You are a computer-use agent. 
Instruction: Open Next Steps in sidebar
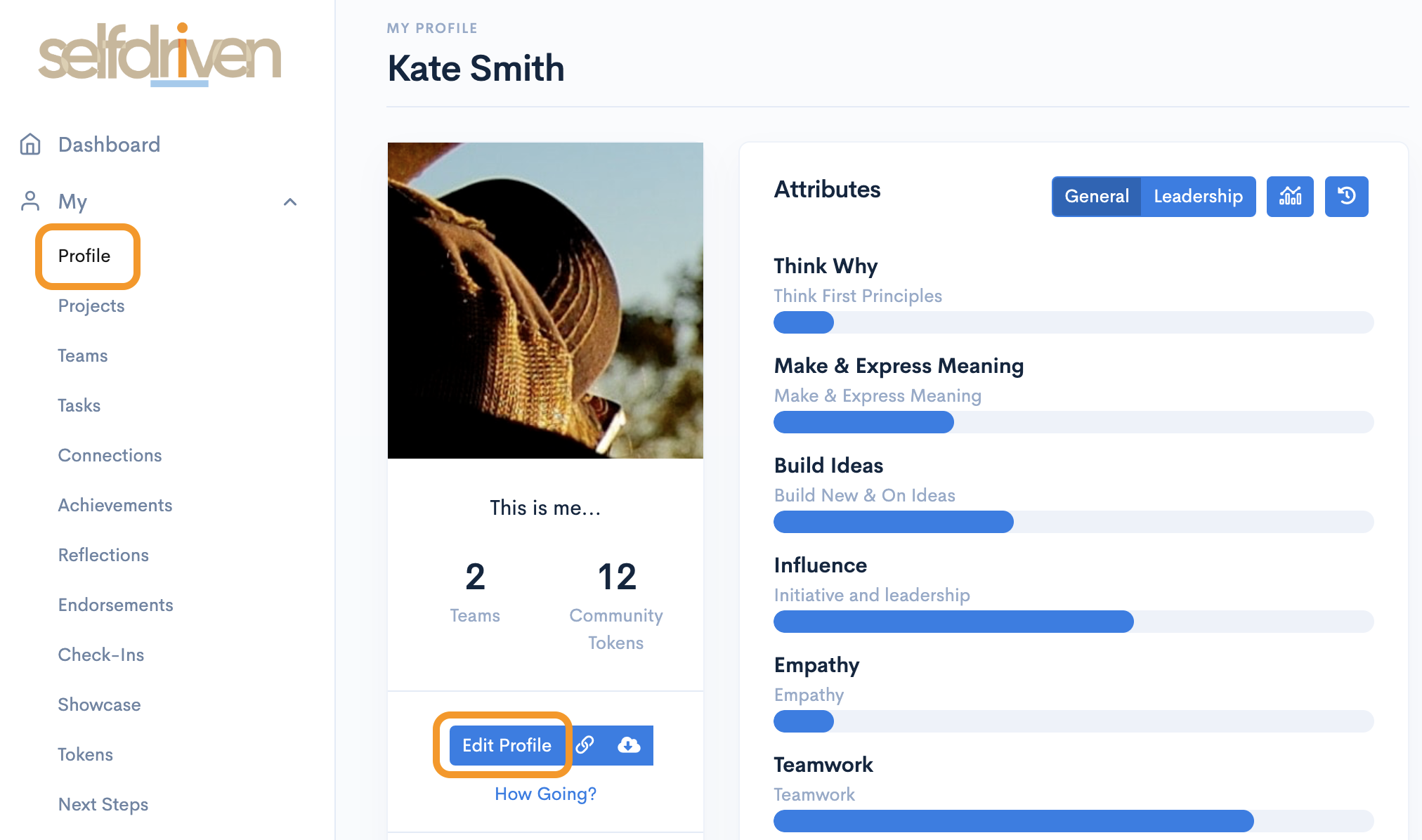[103, 804]
